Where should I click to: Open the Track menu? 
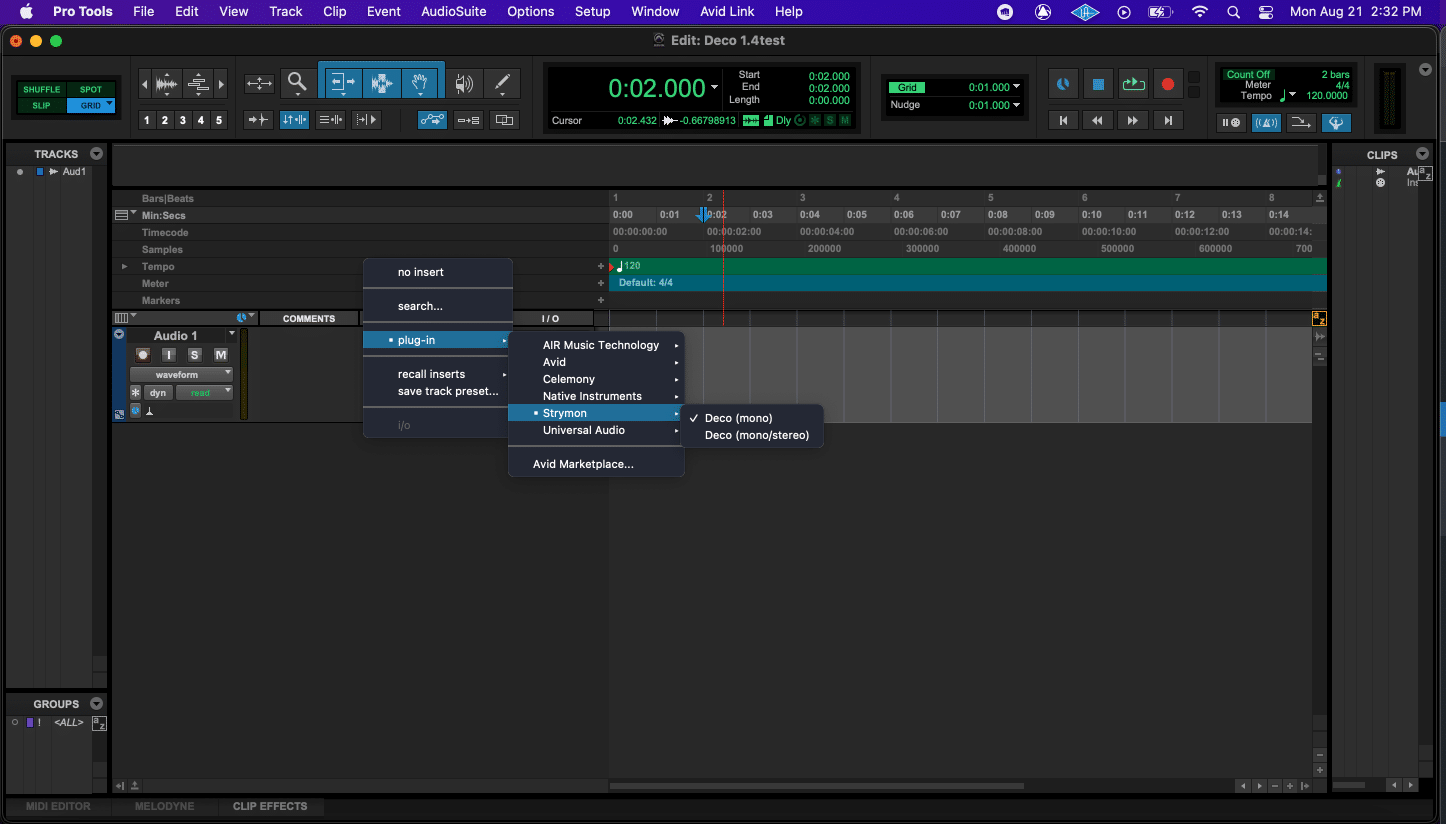285,11
